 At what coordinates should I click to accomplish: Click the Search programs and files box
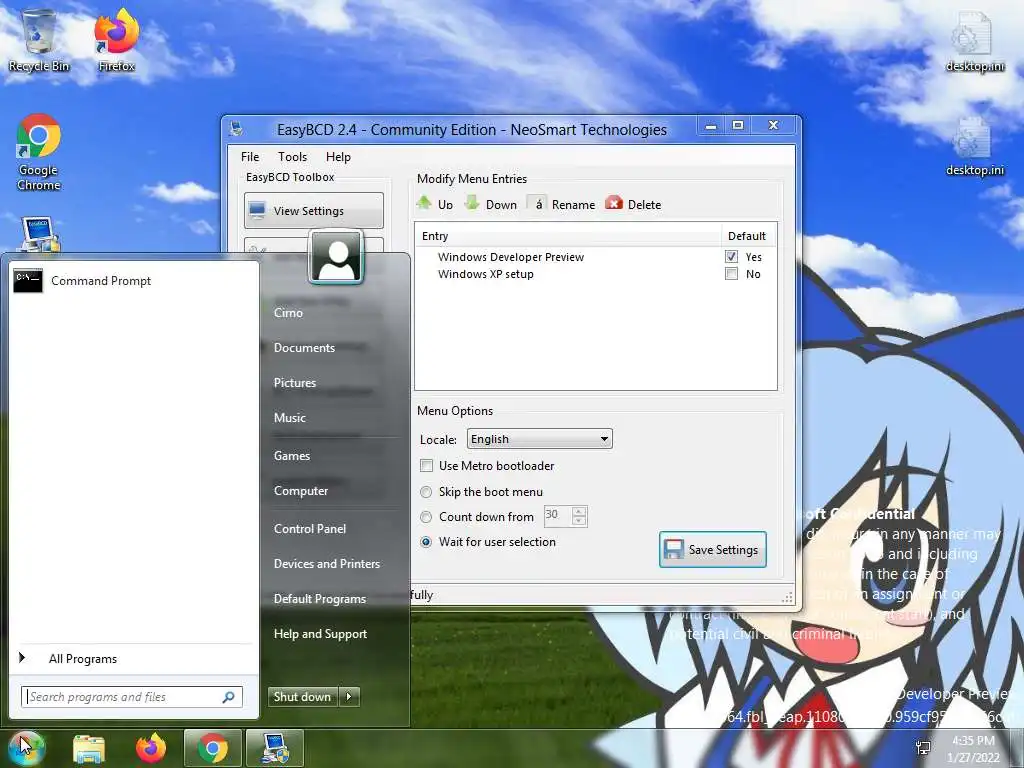131,697
